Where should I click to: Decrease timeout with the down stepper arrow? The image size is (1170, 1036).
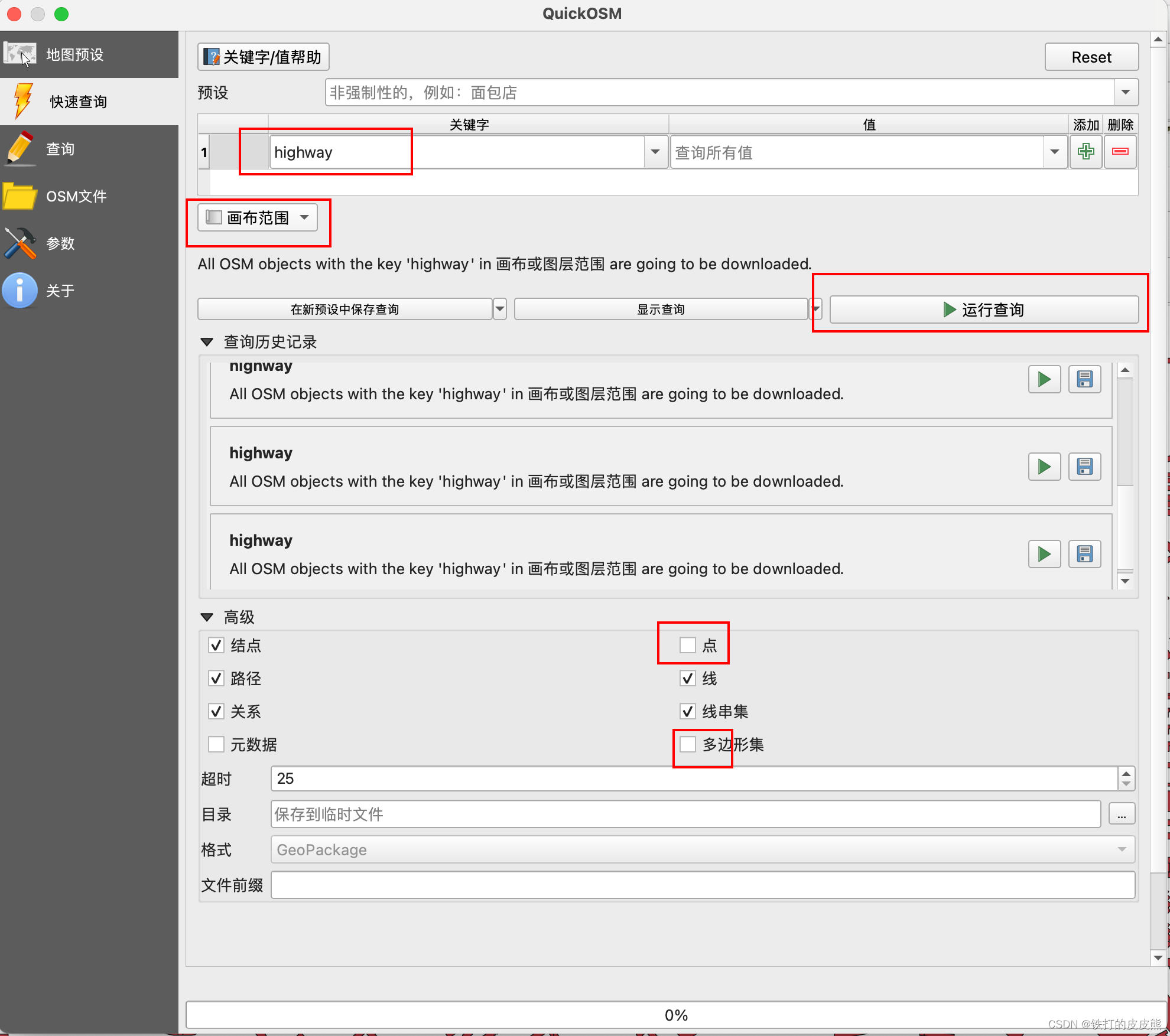click(1126, 784)
